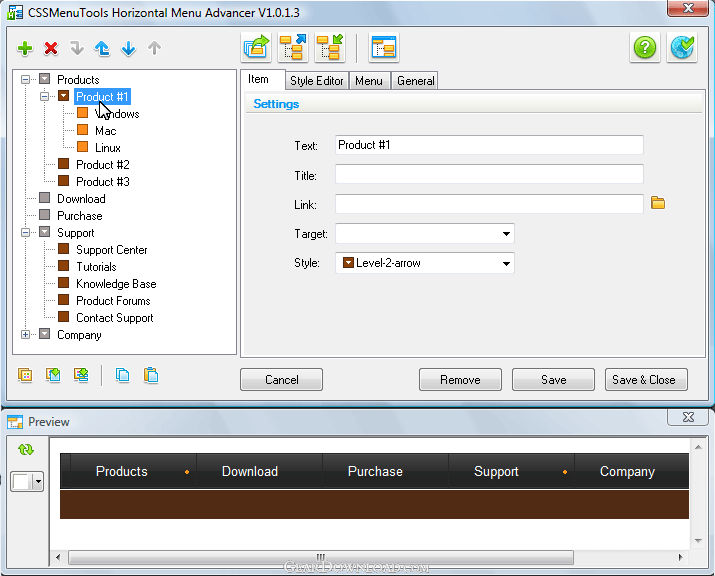
Task: Click the Cancel button
Action: (281, 379)
